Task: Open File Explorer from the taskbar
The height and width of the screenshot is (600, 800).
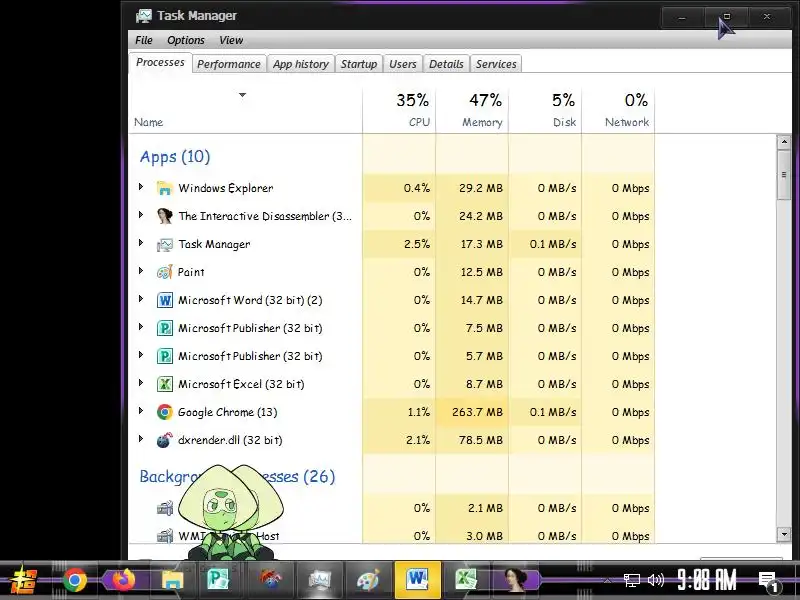Action: point(172,580)
